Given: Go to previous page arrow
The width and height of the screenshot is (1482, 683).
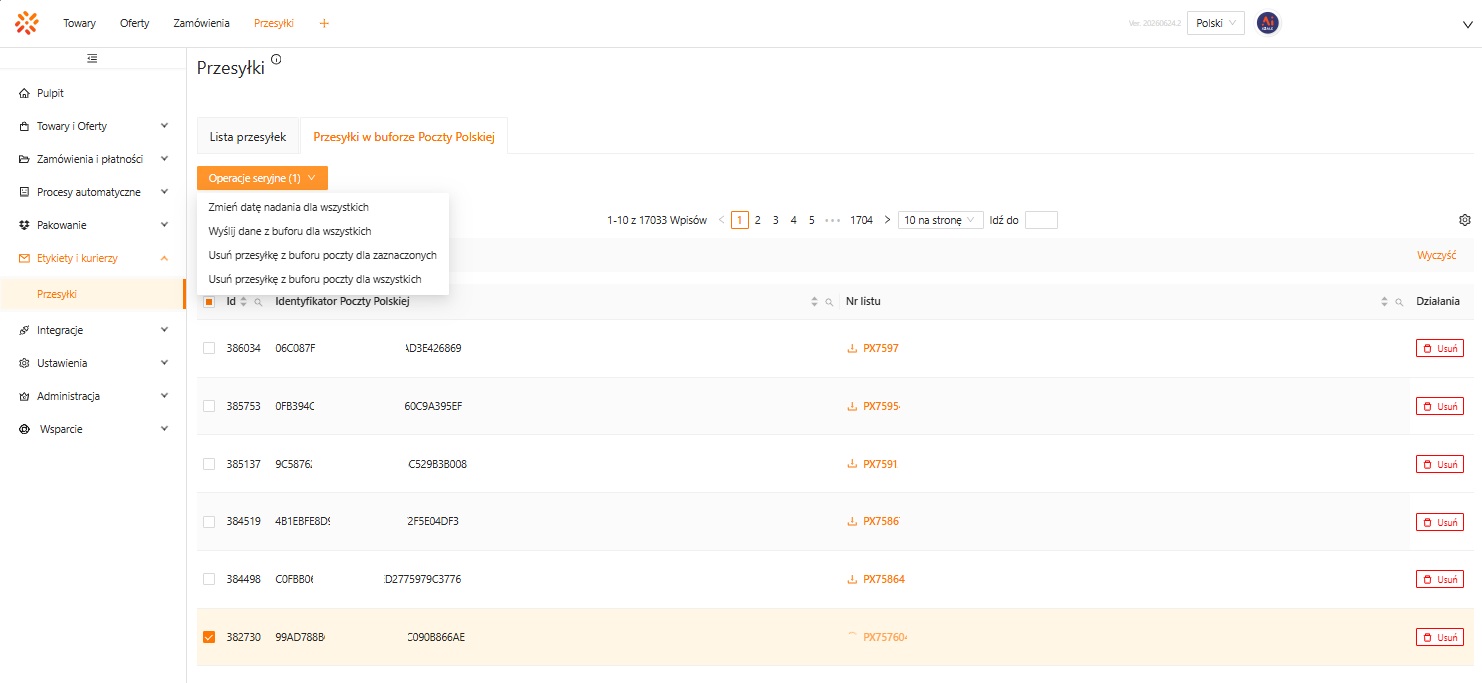Looking at the screenshot, I should click(x=722, y=220).
